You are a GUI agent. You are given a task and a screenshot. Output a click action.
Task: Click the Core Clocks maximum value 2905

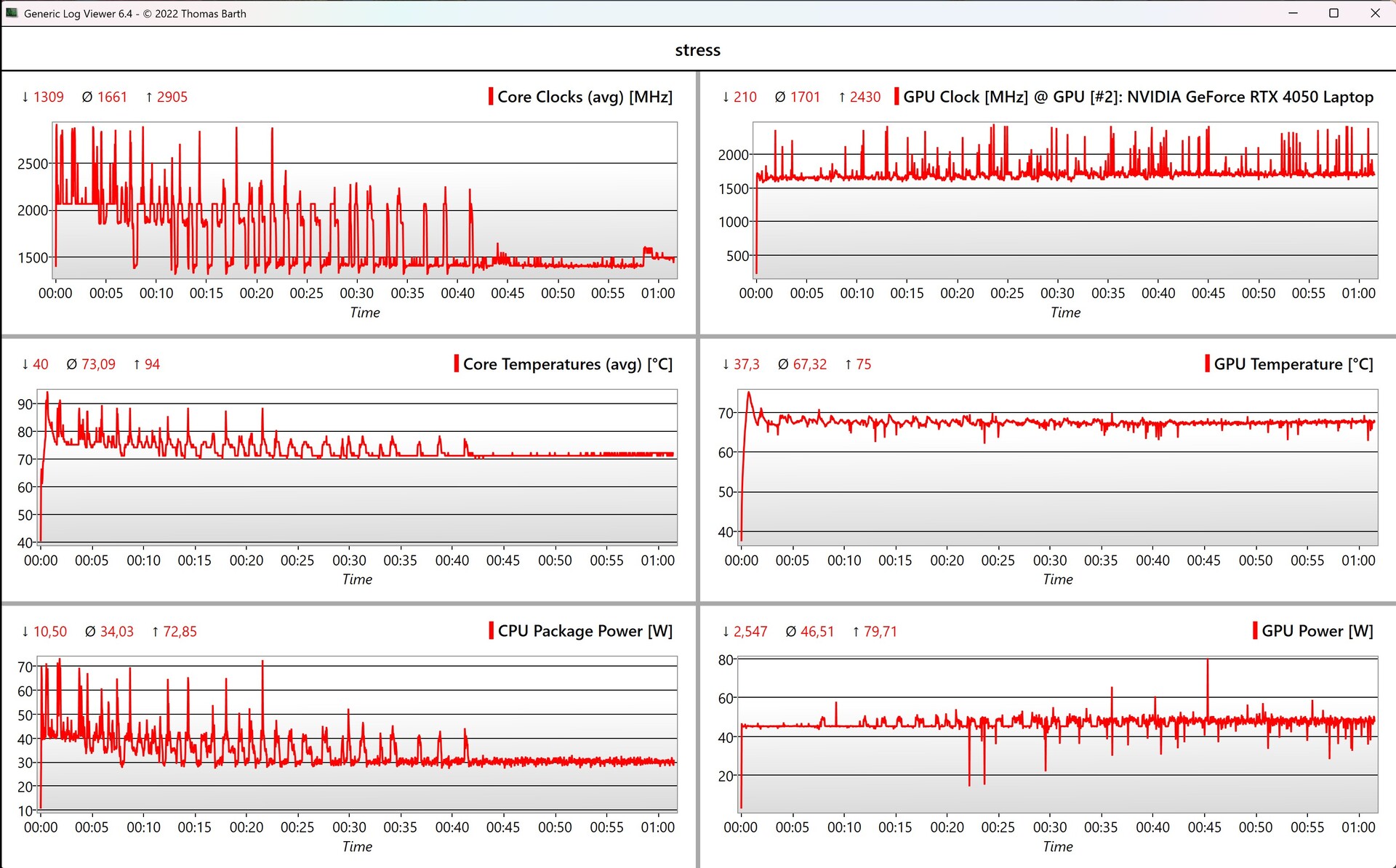point(172,97)
